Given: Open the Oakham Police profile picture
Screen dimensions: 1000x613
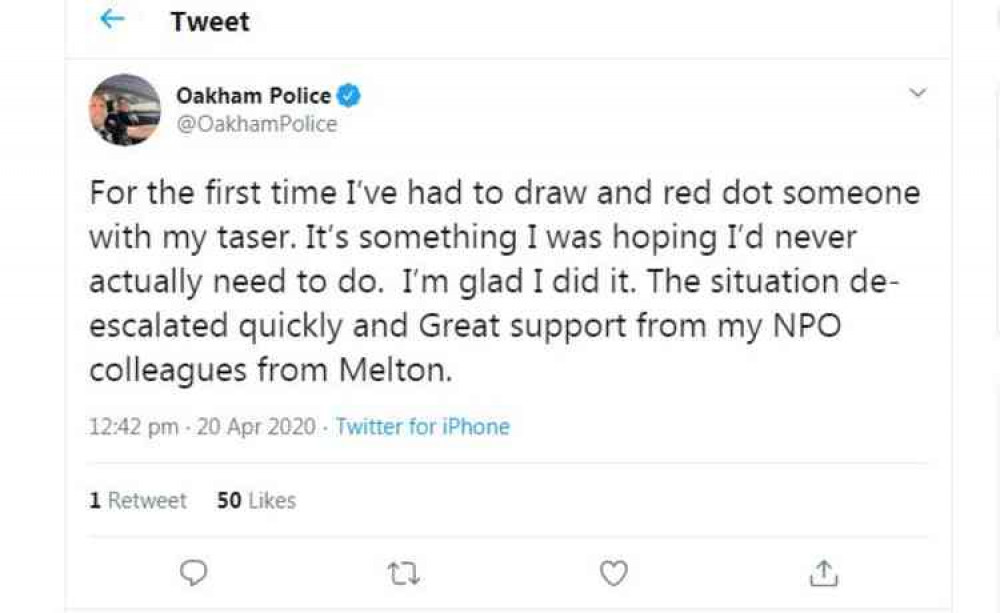Looking at the screenshot, I should [x=124, y=110].
